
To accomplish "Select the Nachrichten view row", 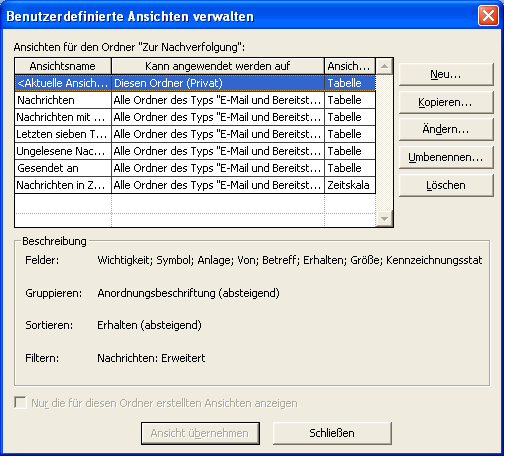I will [195, 100].
